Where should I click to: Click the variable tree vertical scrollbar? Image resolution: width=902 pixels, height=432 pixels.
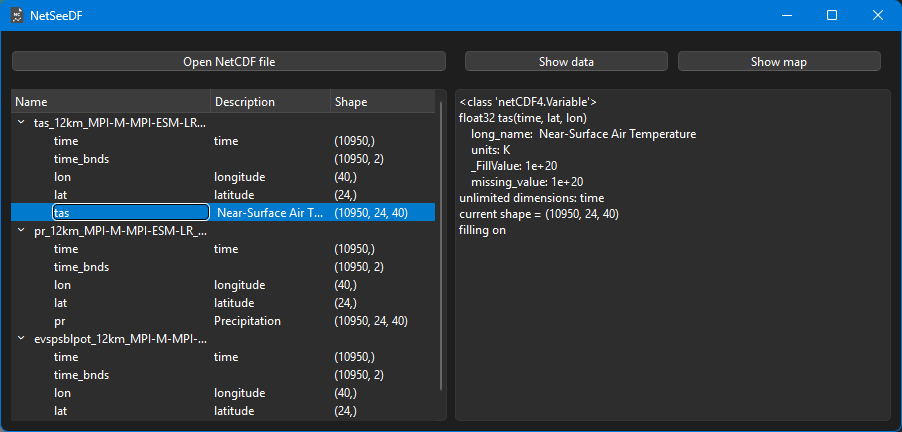click(x=441, y=240)
